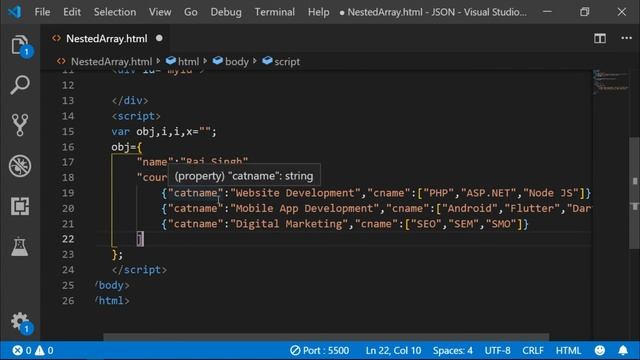Open the Debug menu
Screen dimensions: 640x360
[x=226, y=12]
